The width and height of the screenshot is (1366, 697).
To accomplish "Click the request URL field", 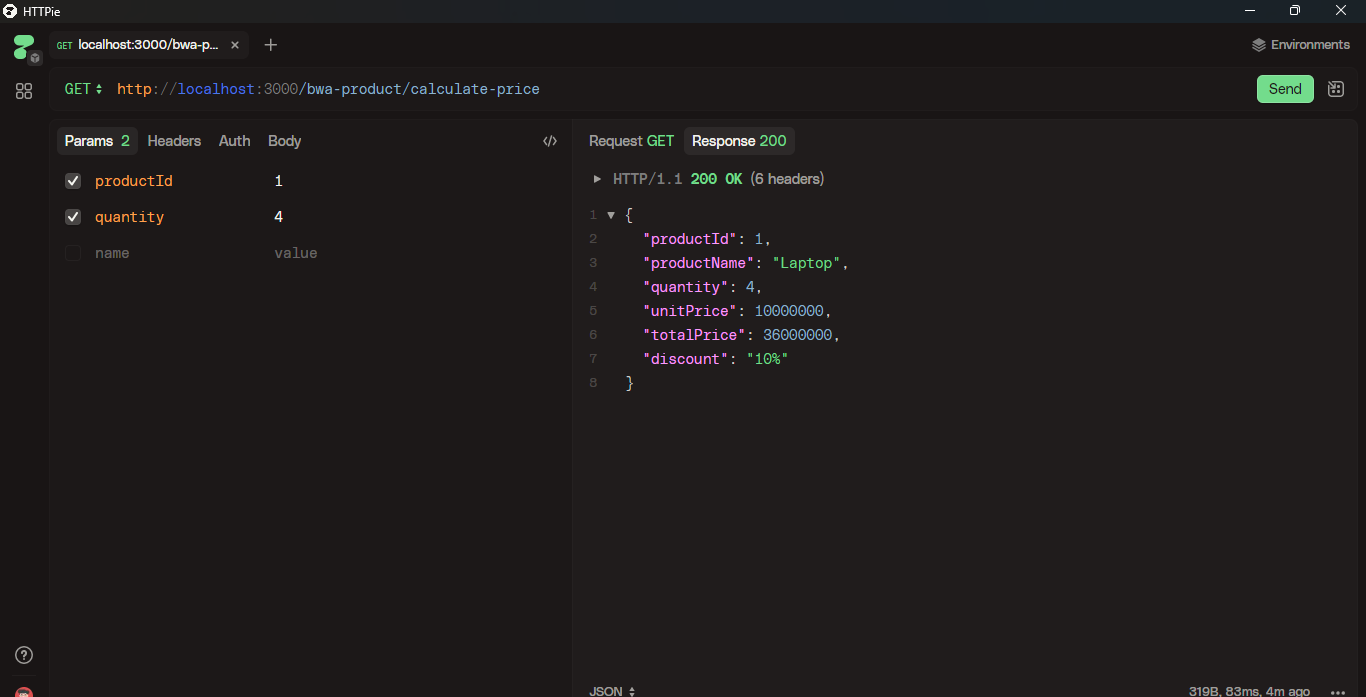I will tap(328, 88).
